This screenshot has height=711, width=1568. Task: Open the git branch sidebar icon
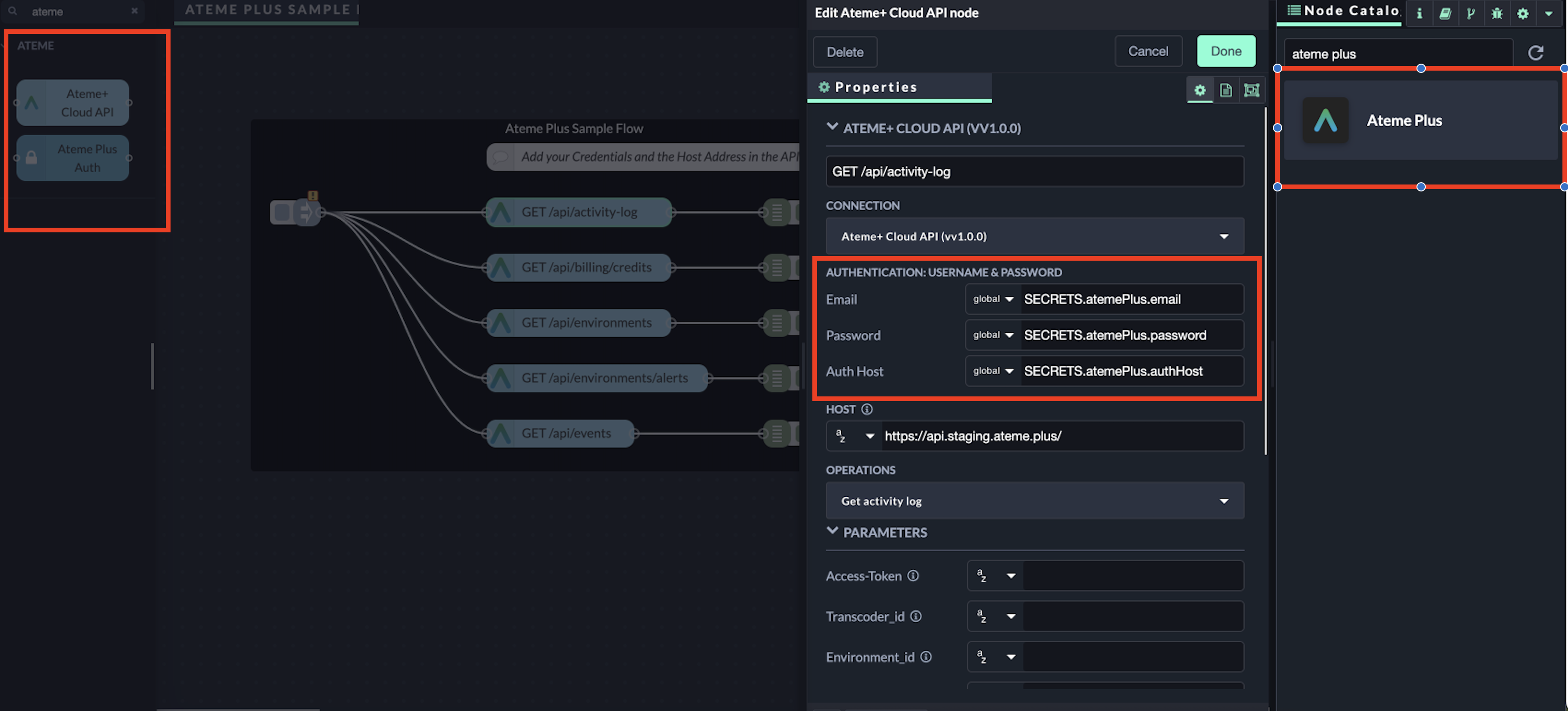click(x=1470, y=13)
